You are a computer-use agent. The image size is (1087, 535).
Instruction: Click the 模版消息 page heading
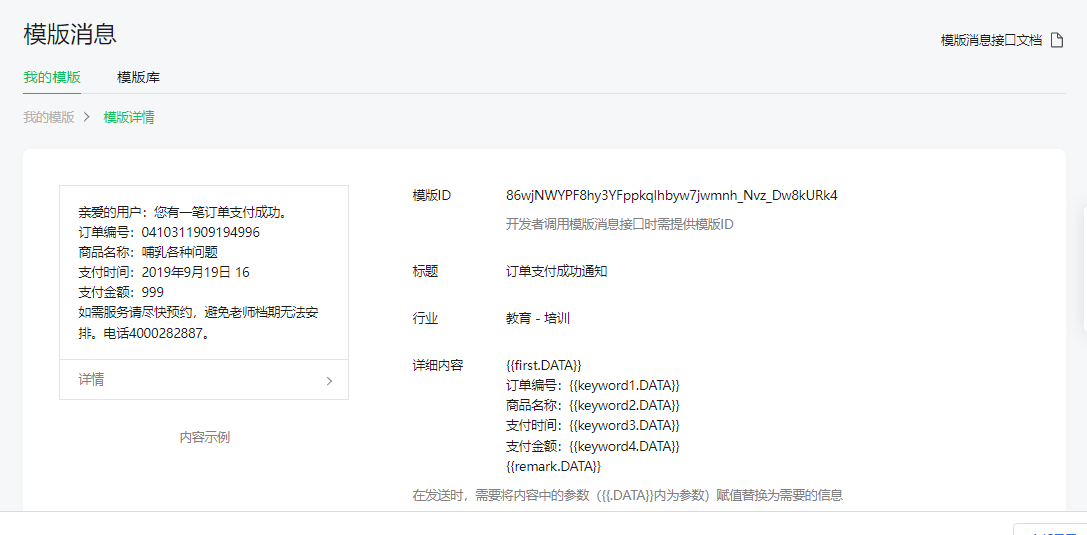[69, 34]
